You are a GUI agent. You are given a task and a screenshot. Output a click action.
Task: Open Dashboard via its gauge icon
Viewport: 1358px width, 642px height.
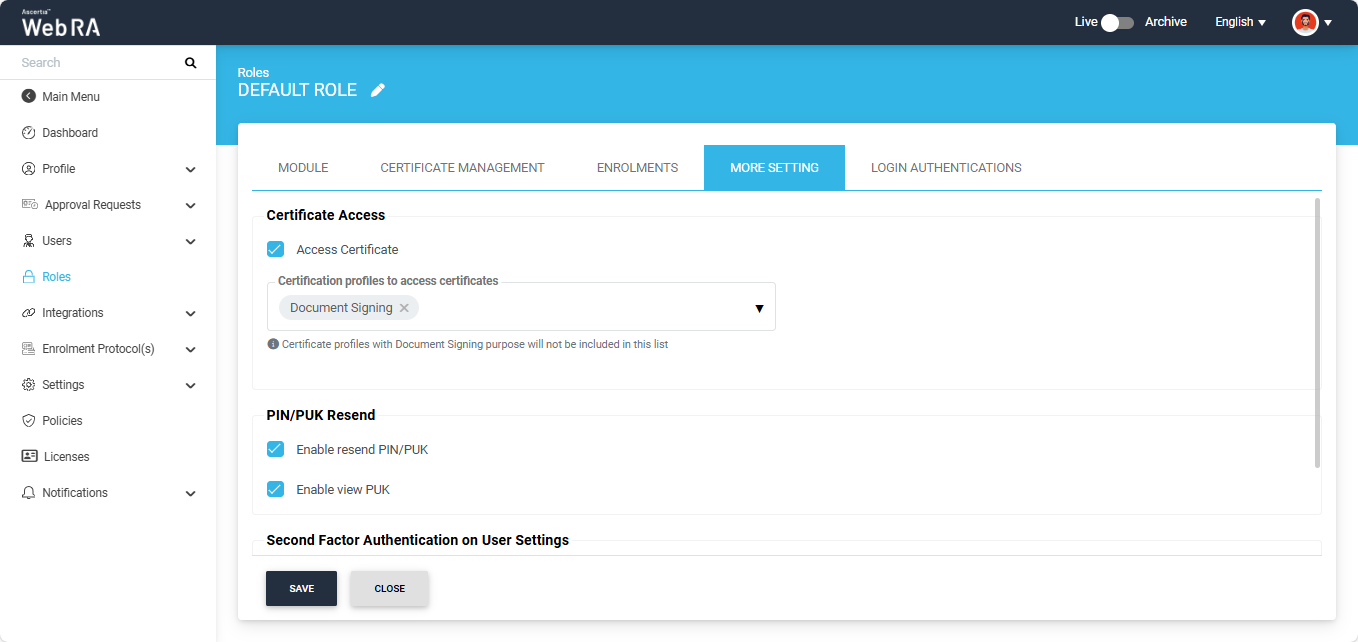(28, 133)
